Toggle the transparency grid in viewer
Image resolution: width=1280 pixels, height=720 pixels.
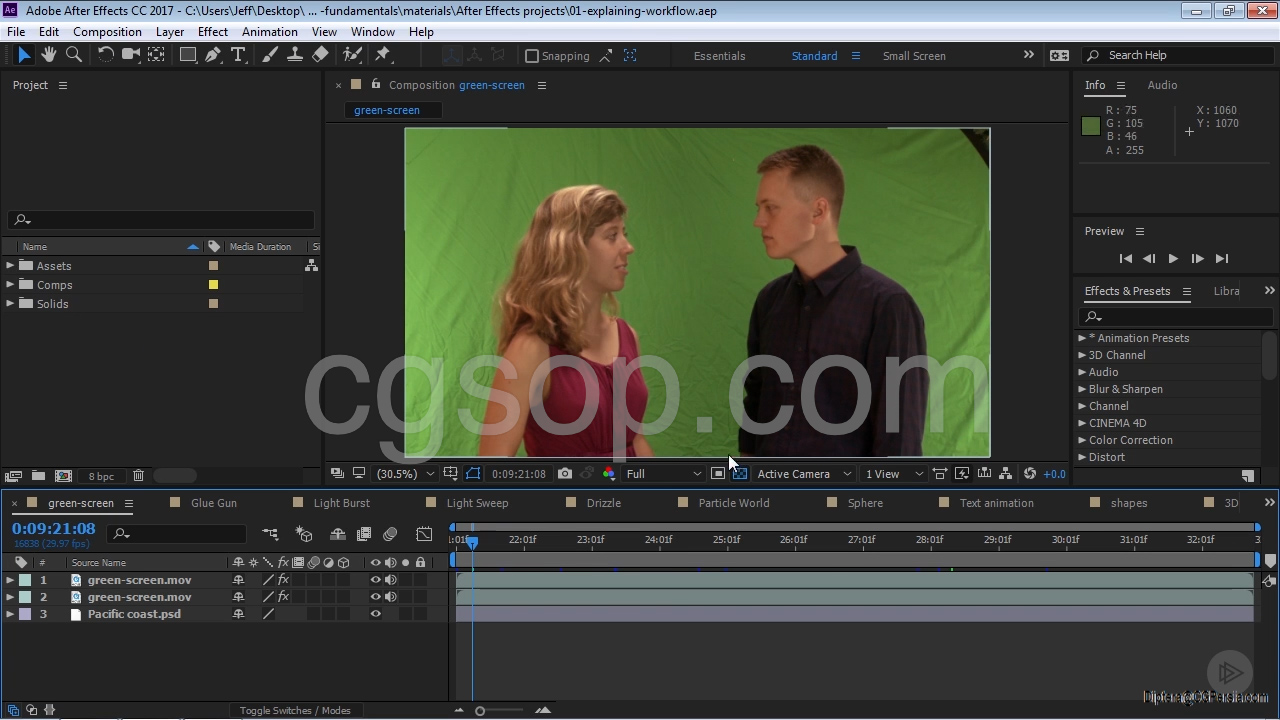pyautogui.click(x=740, y=474)
